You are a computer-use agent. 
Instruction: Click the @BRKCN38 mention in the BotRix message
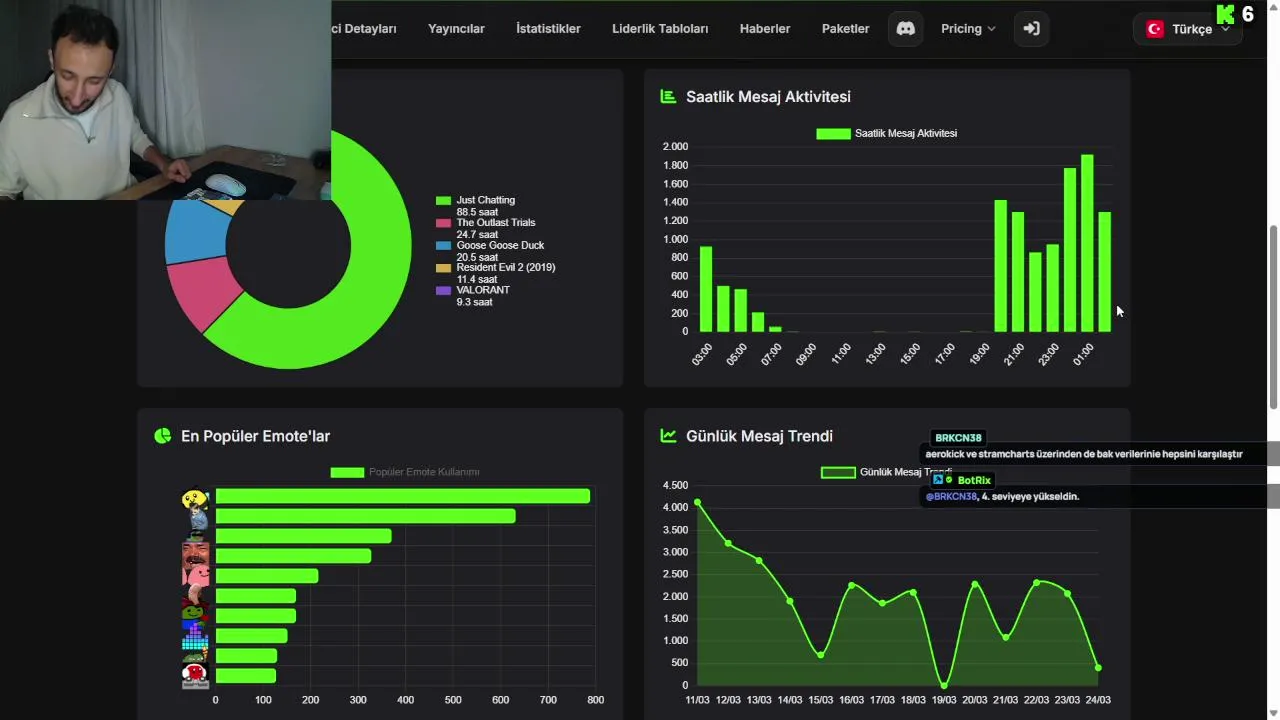(951, 497)
